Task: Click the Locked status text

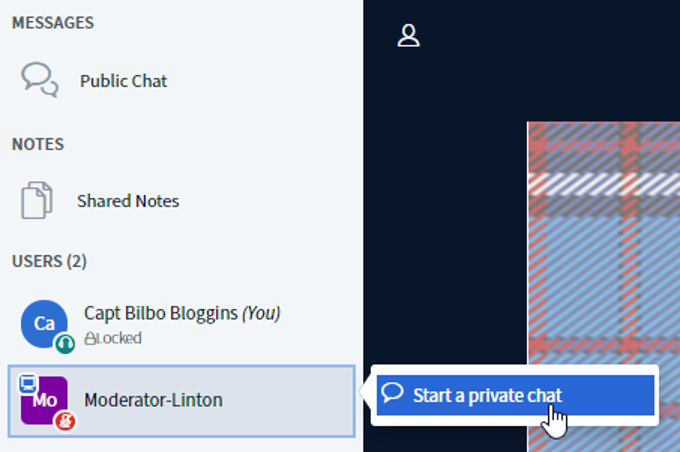Action: [x=118, y=338]
